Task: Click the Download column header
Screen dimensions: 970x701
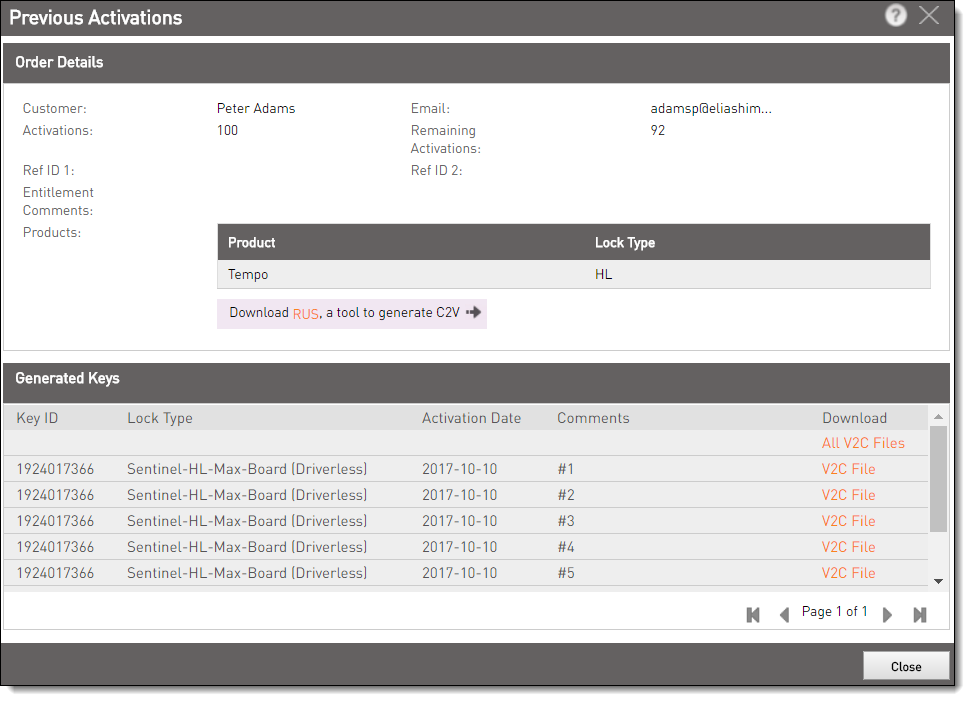Action: pyautogui.click(x=854, y=418)
